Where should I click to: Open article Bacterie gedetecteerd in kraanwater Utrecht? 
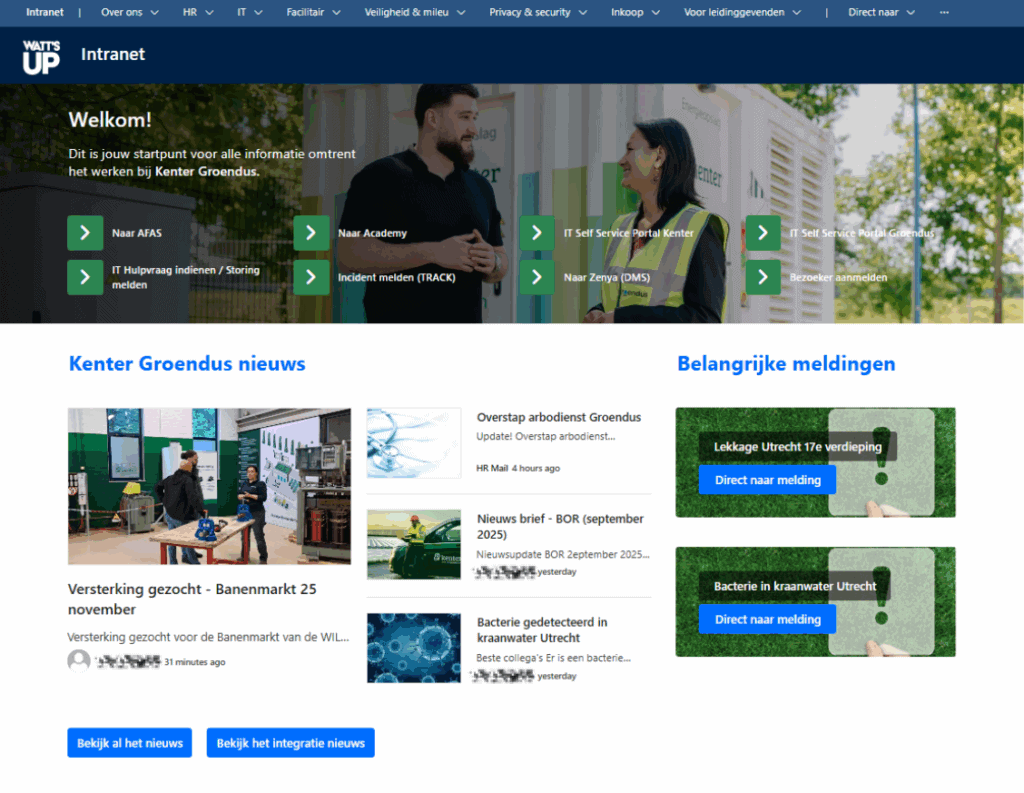(542, 630)
